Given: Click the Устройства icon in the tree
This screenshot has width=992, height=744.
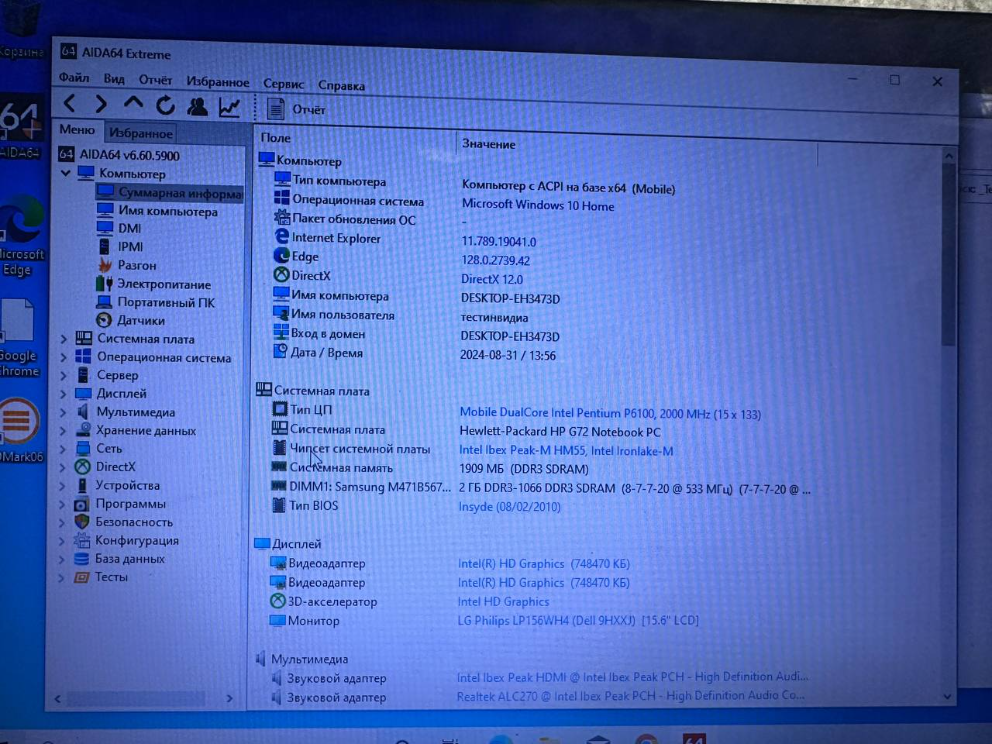Looking at the screenshot, I should pyautogui.click(x=82, y=485).
